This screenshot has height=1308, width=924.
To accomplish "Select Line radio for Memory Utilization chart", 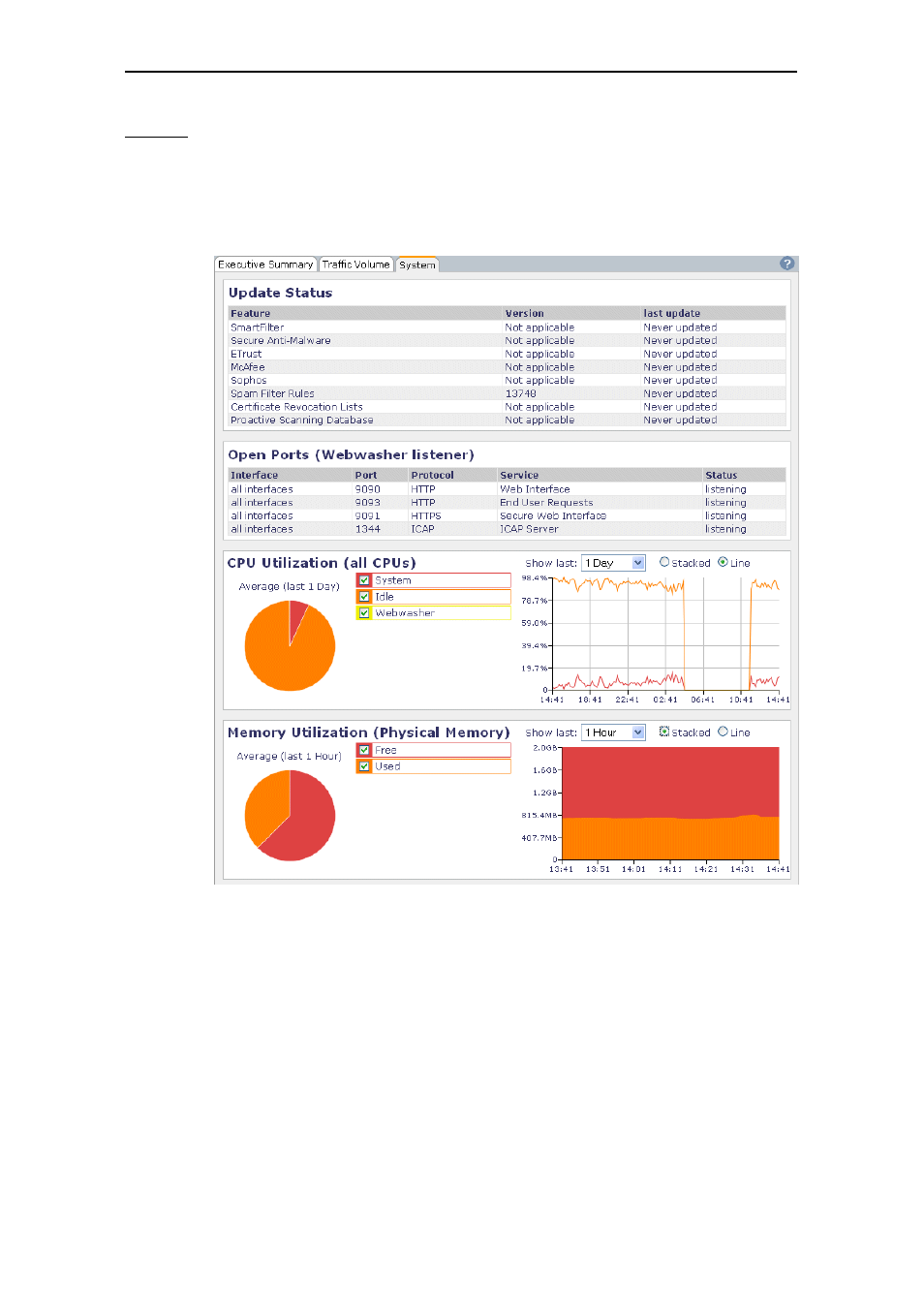I will pos(723,732).
